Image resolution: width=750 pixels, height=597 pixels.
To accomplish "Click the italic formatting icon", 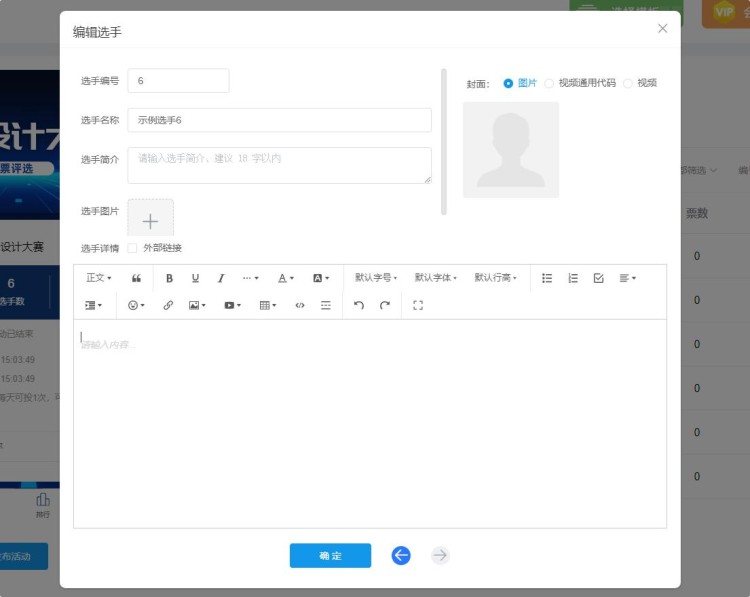I will point(221,278).
